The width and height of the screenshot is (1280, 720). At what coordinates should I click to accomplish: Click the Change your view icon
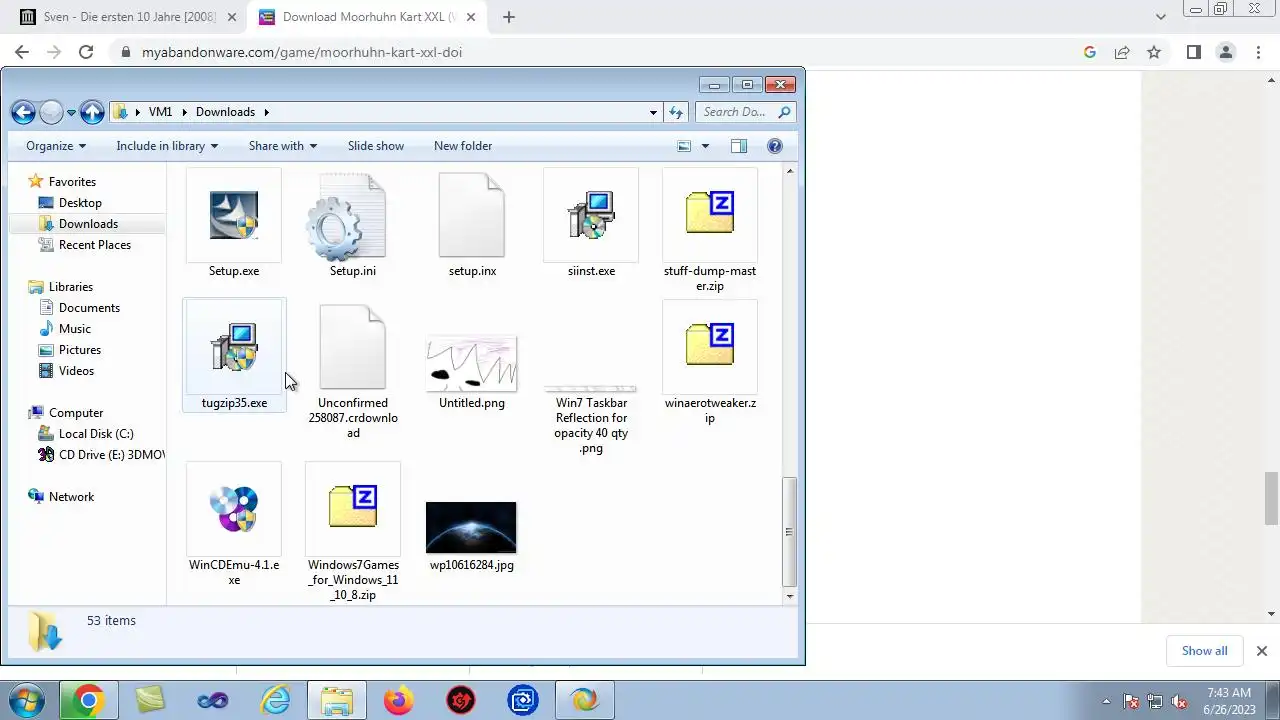point(684,146)
